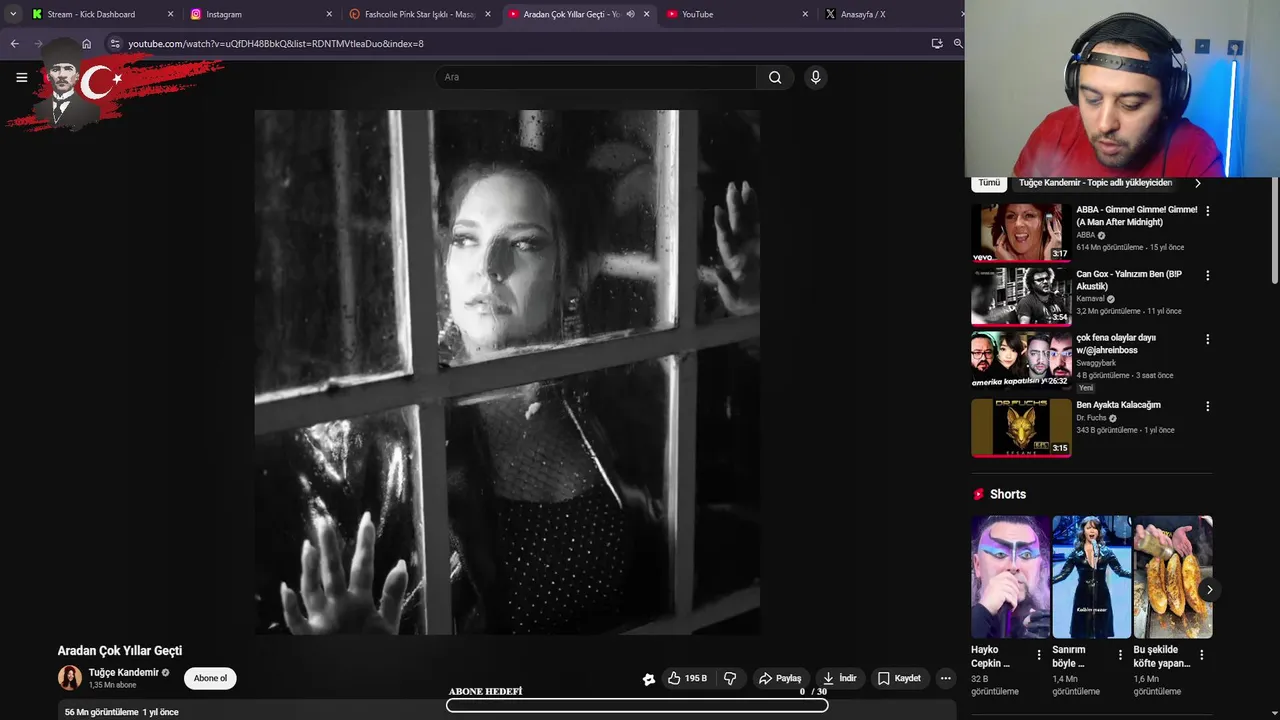Open options menu for ABBA video
1280x720 pixels.
pos(1207,211)
